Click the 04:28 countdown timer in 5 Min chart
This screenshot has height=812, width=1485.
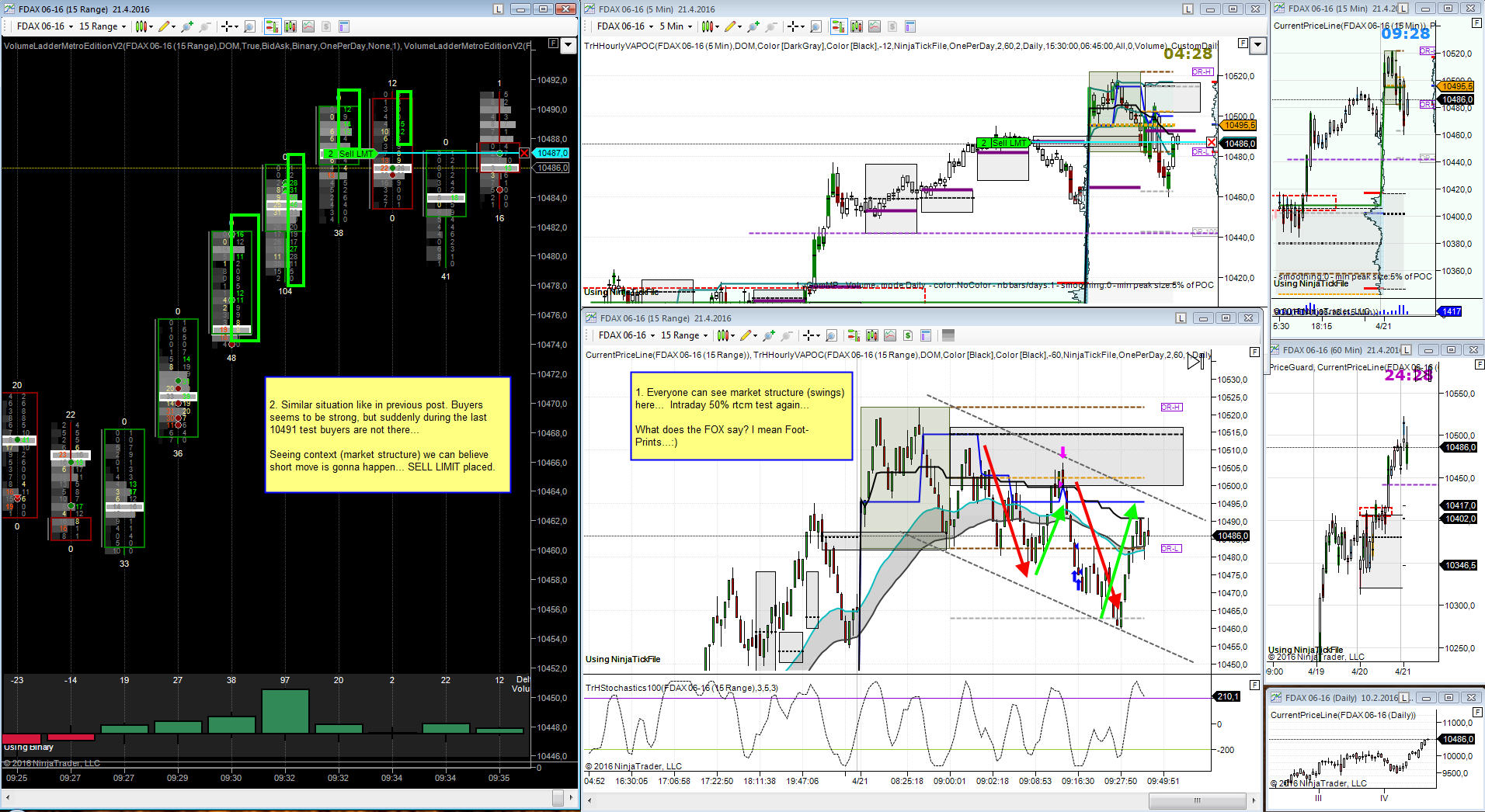(1188, 54)
